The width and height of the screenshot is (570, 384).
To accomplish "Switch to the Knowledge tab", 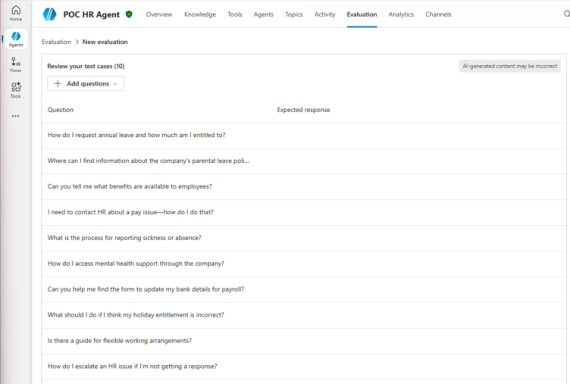I will pos(200,15).
